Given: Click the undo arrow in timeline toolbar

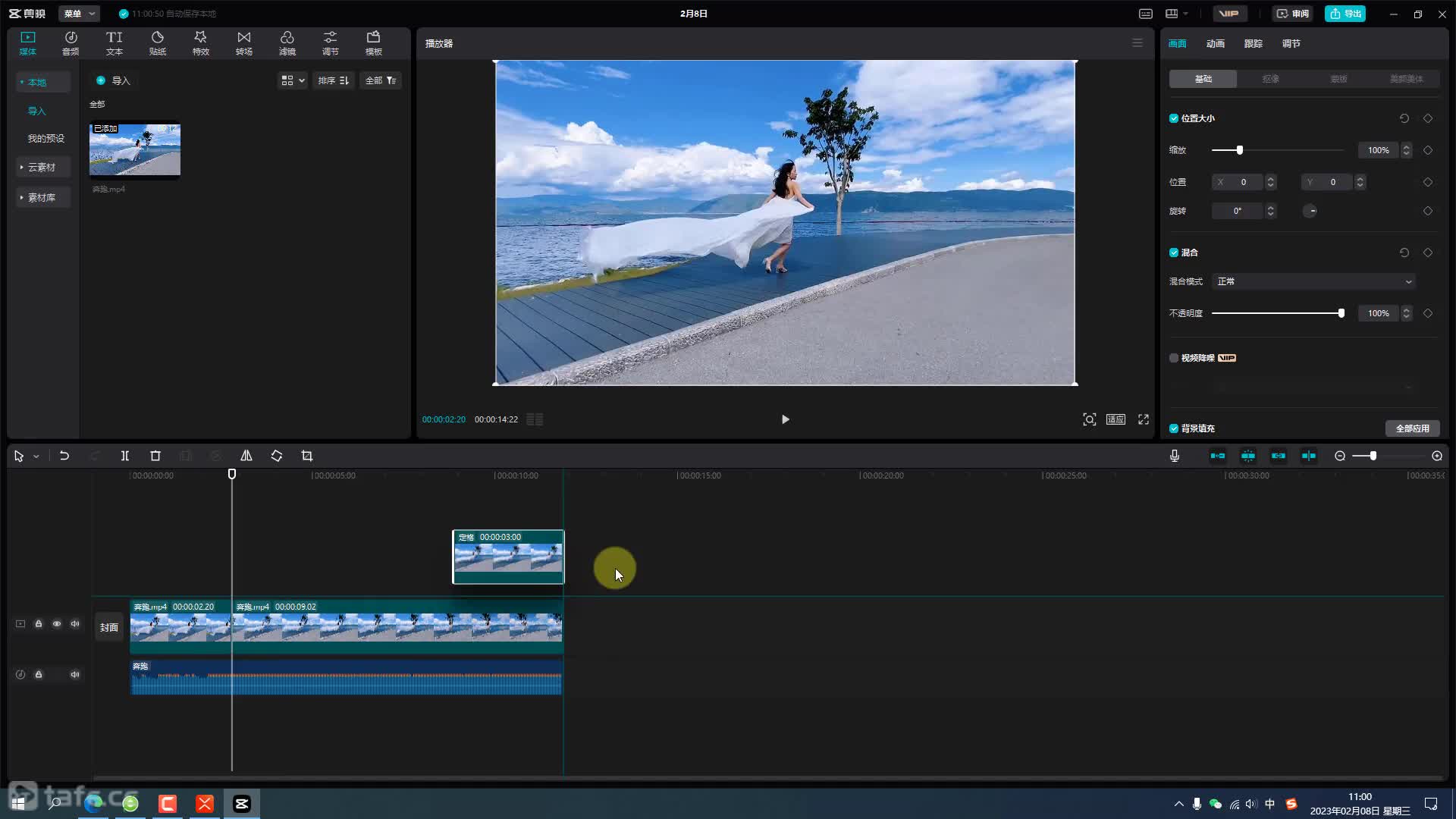Looking at the screenshot, I should click(x=64, y=456).
